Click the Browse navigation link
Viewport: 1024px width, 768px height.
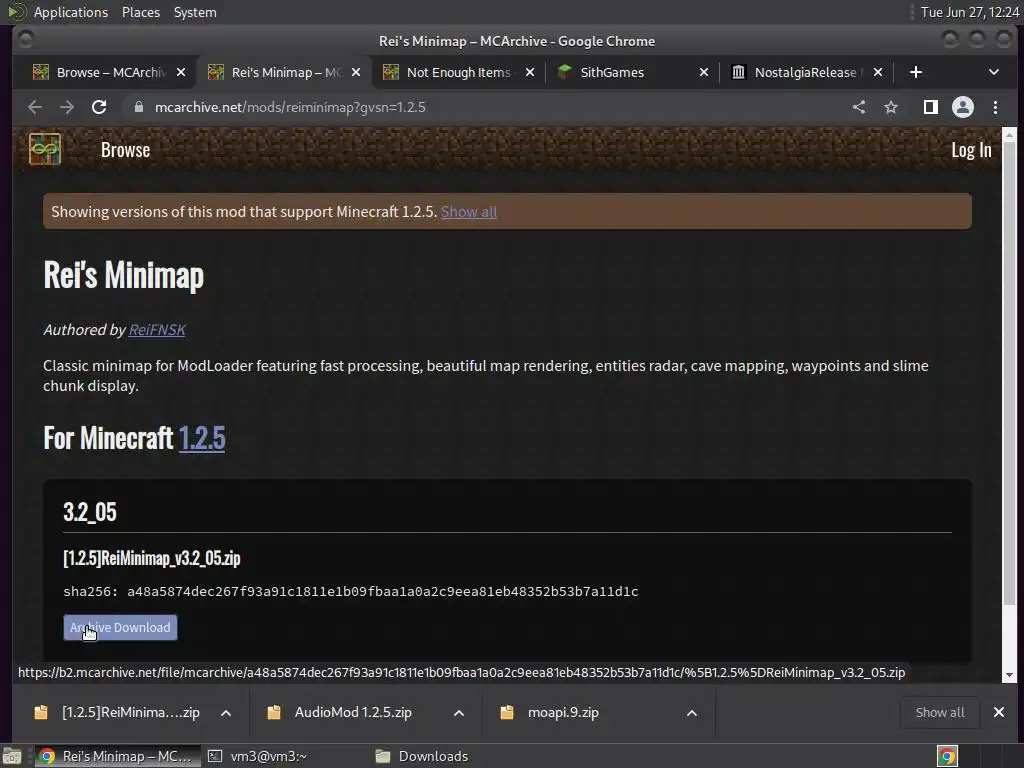tap(125, 150)
